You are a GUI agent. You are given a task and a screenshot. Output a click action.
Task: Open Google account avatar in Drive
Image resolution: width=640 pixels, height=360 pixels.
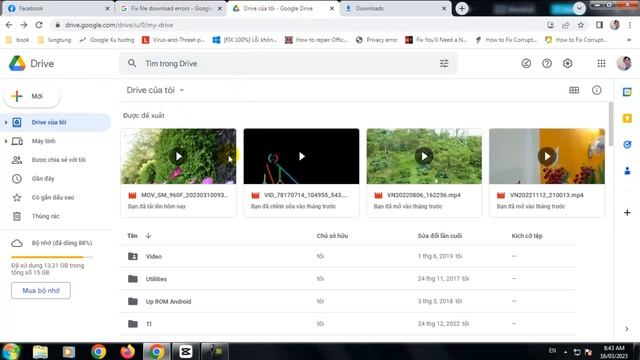[624, 63]
